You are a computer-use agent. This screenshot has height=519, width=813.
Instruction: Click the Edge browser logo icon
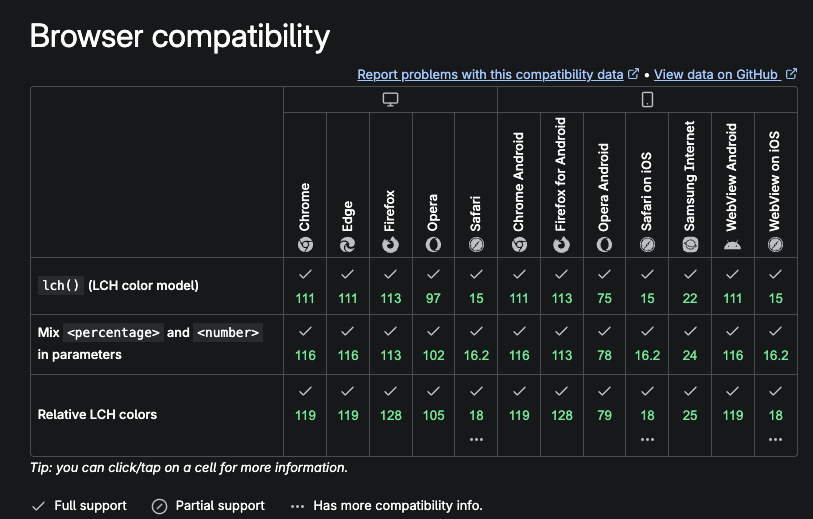click(347, 245)
